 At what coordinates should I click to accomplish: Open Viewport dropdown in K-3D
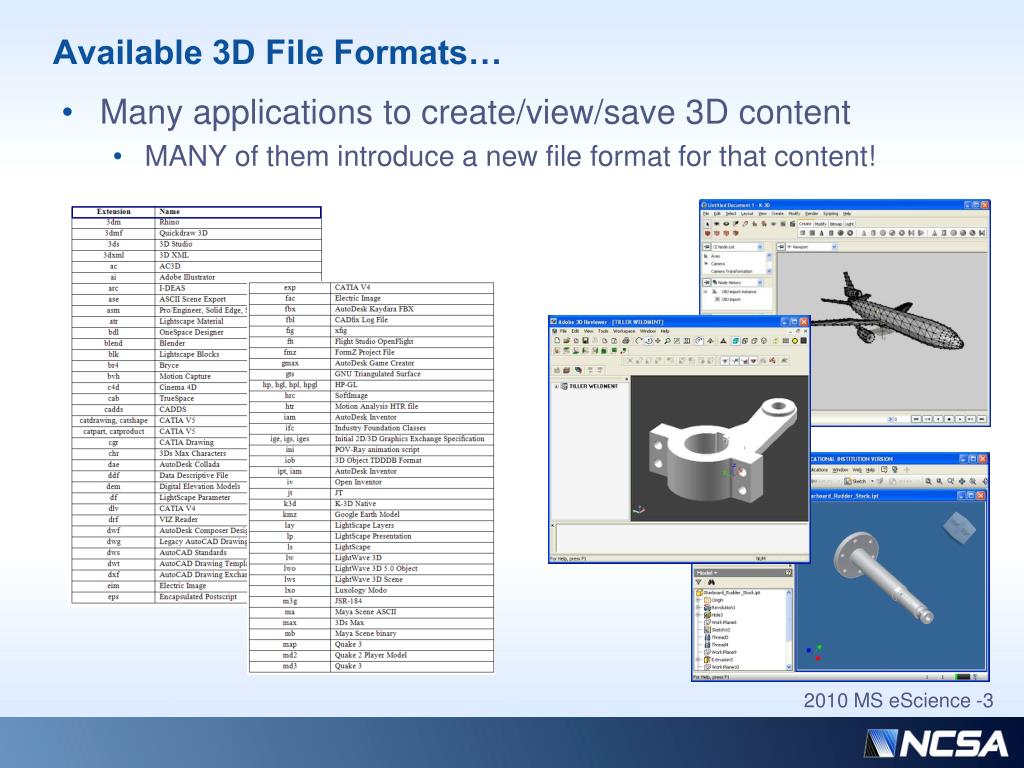coord(834,247)
